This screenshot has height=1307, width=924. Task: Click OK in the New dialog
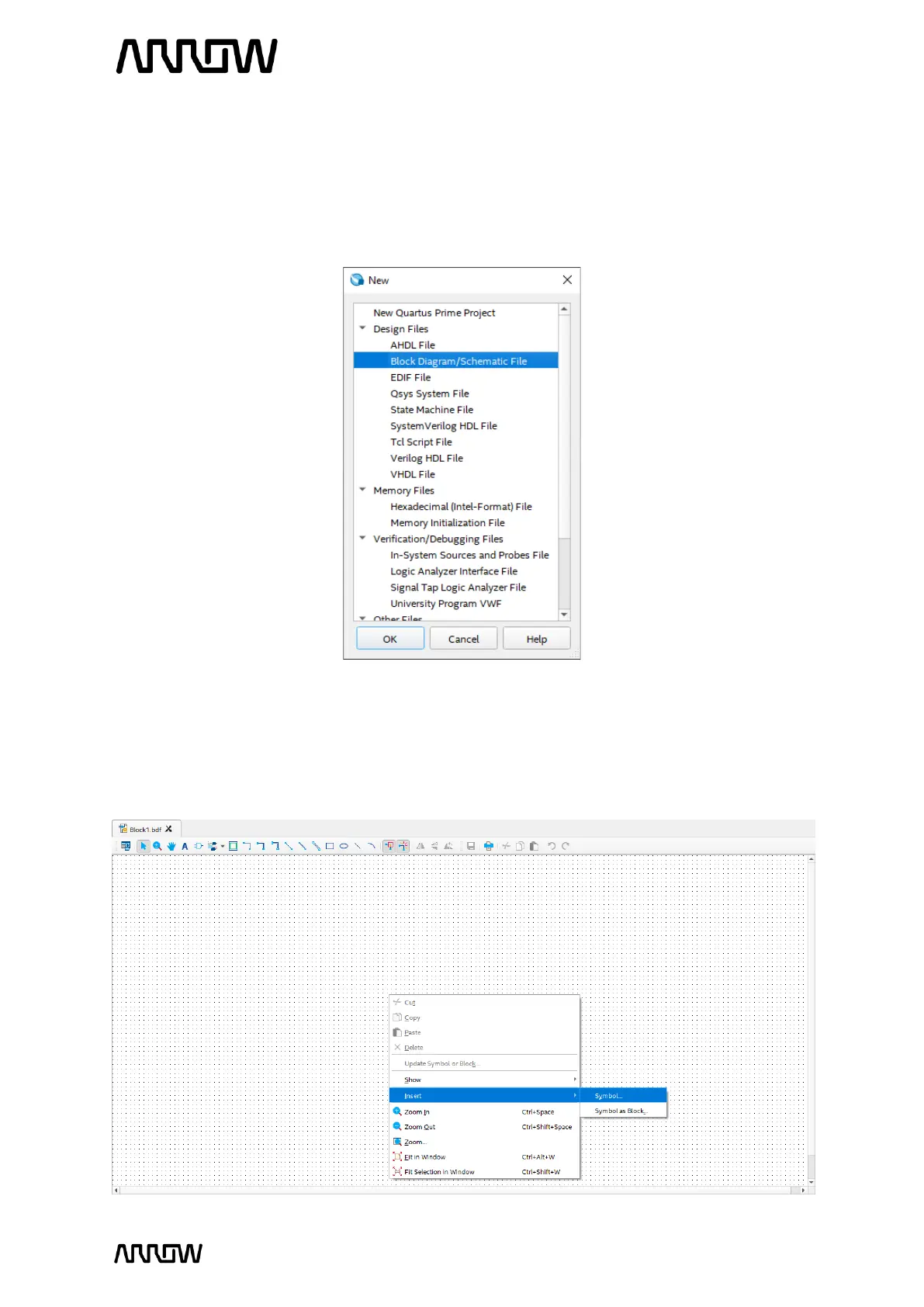(x=390, y=639)
